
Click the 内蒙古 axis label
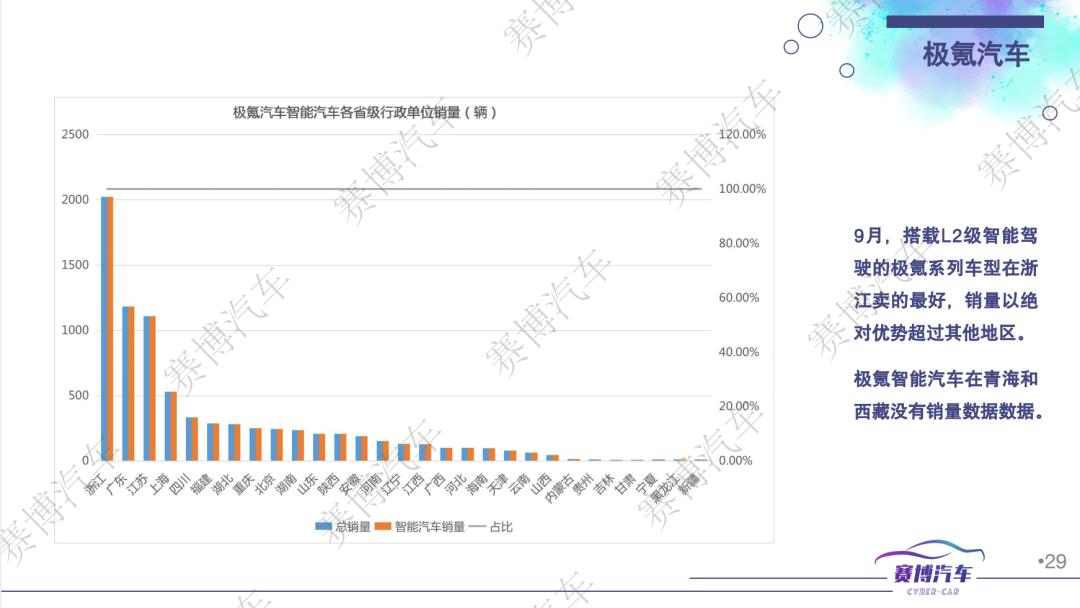pos(559,488)
